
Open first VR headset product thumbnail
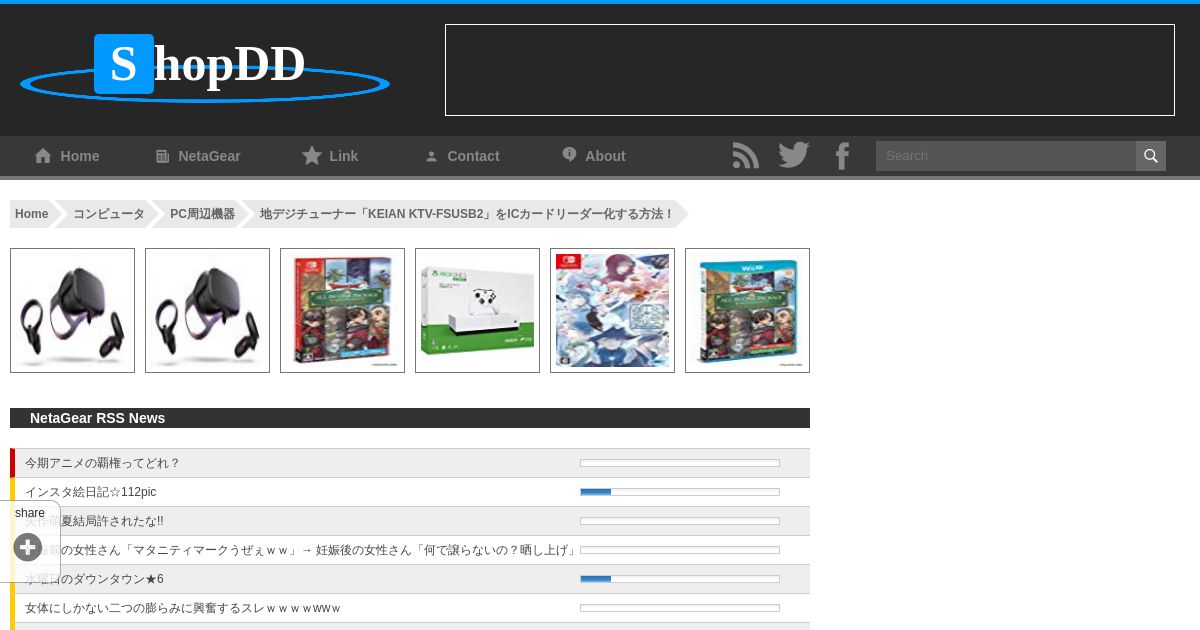72,311
